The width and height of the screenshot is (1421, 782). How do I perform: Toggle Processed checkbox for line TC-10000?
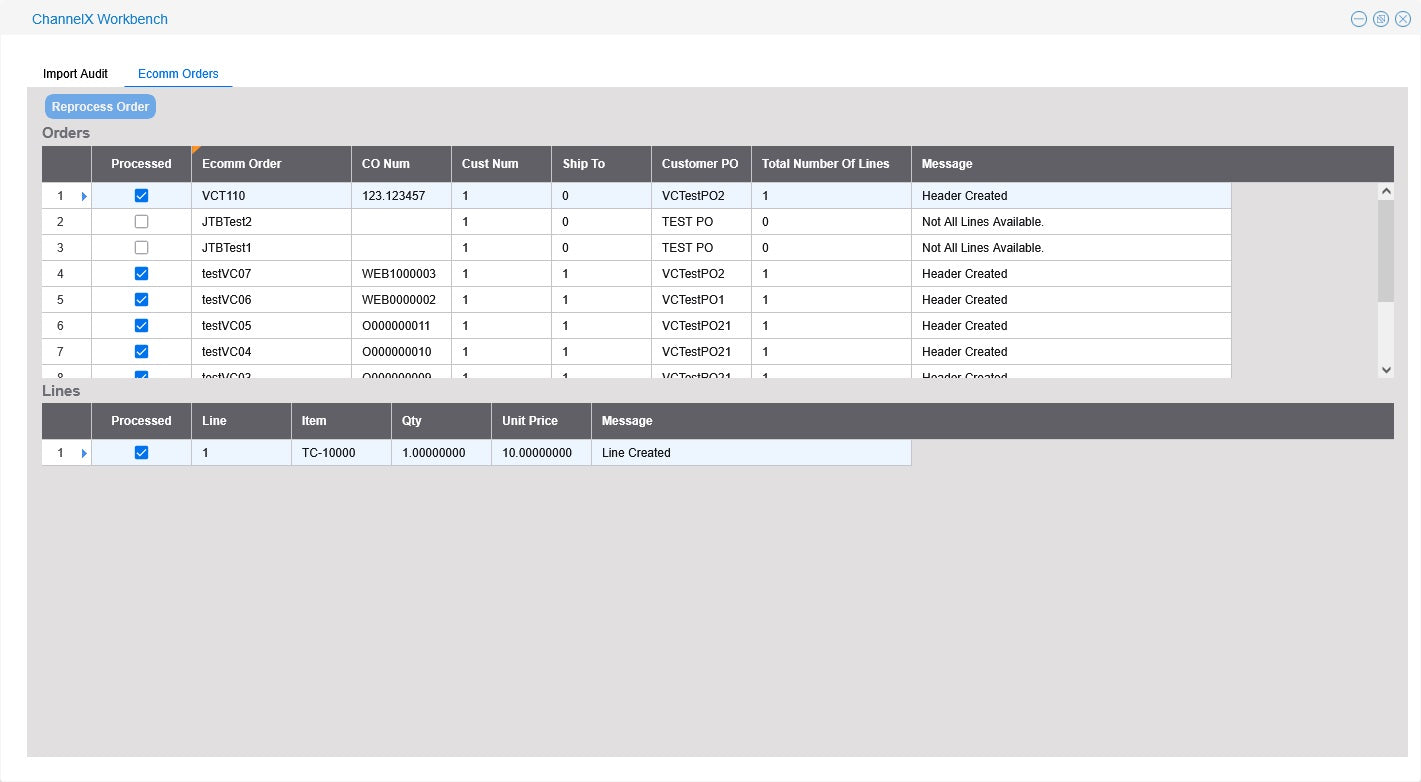(141, 453)
